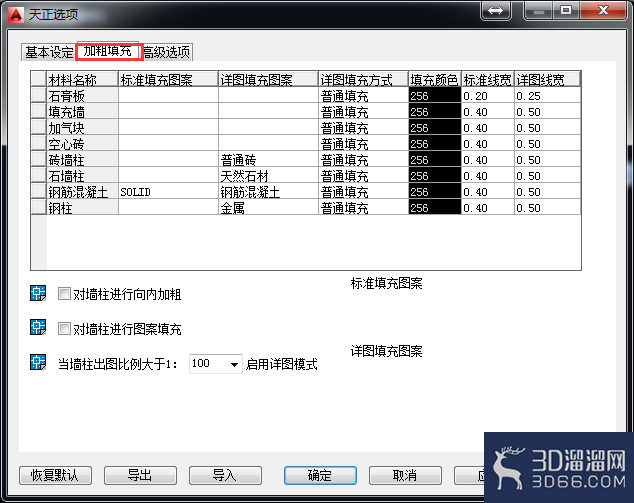Click 0.50 detail width in 钢柱 row
Viewport: 634px width, 503px height.
tap(547, 208)
